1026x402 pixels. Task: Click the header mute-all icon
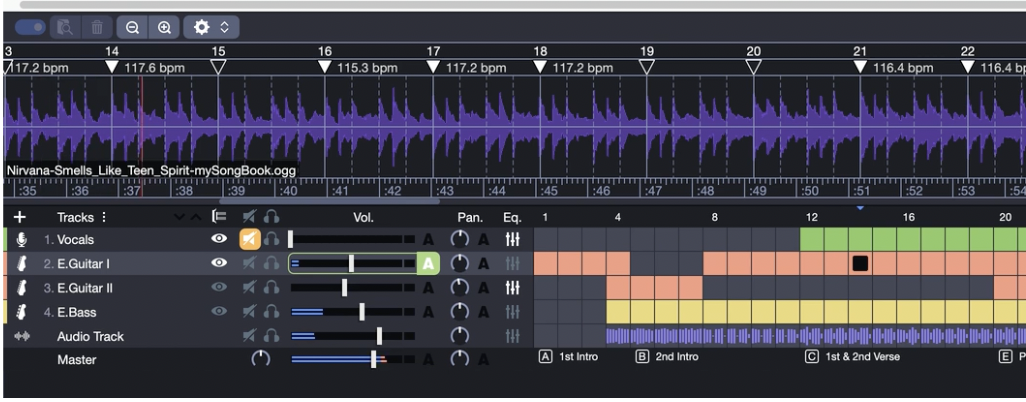[249, 217]
